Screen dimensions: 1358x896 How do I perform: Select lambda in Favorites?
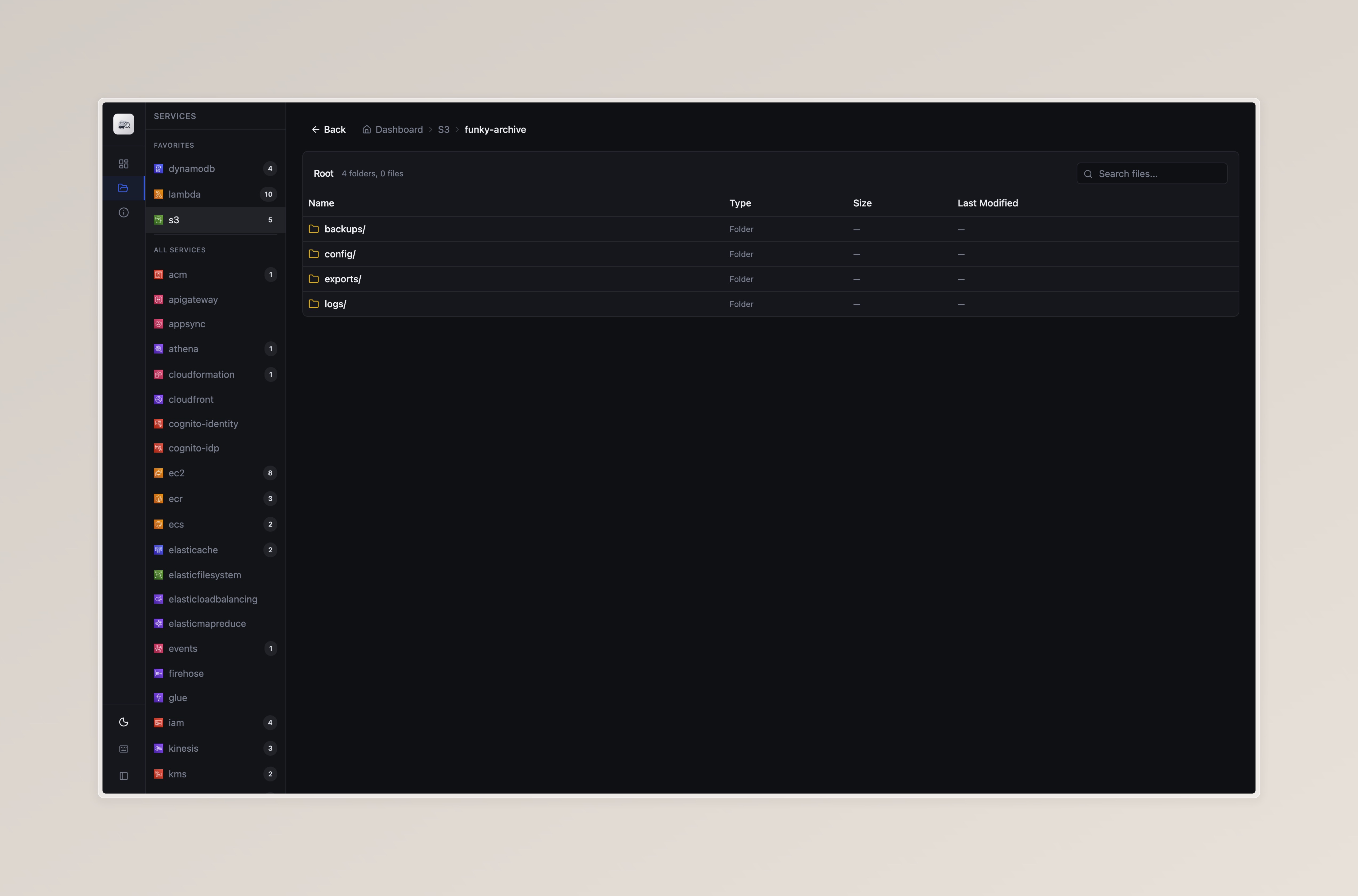click(185, 194)
